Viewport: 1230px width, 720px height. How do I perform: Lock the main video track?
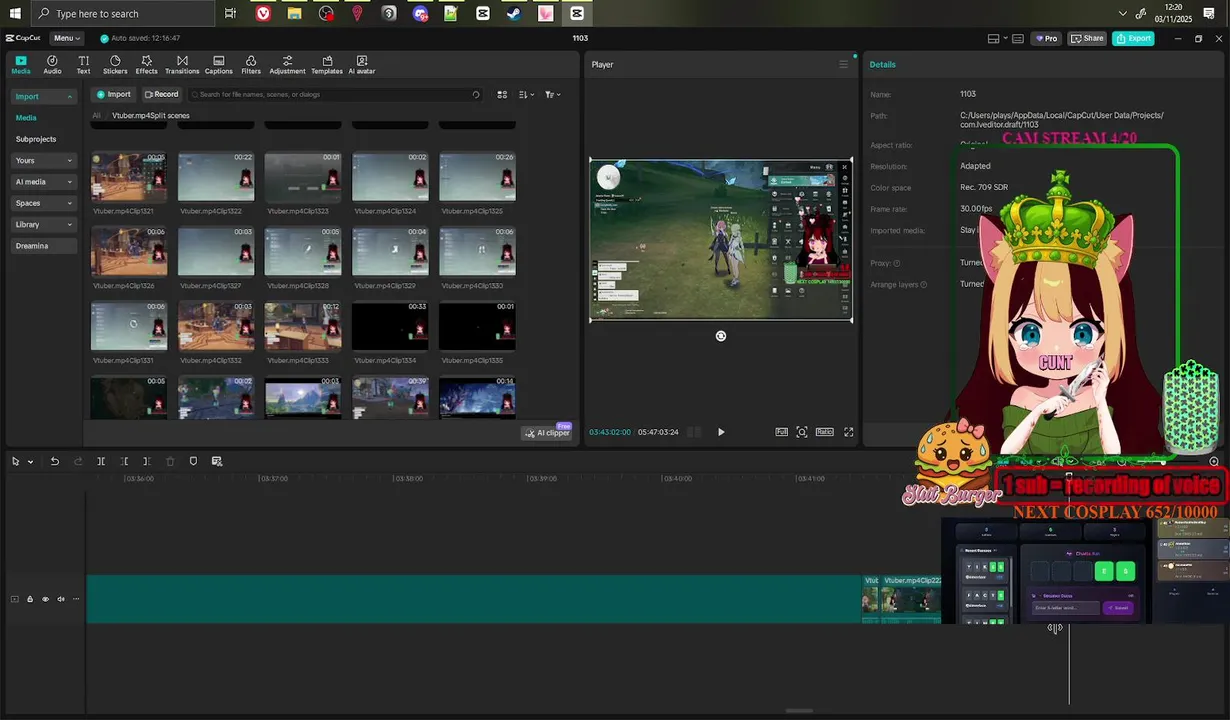tap(29, 599)
